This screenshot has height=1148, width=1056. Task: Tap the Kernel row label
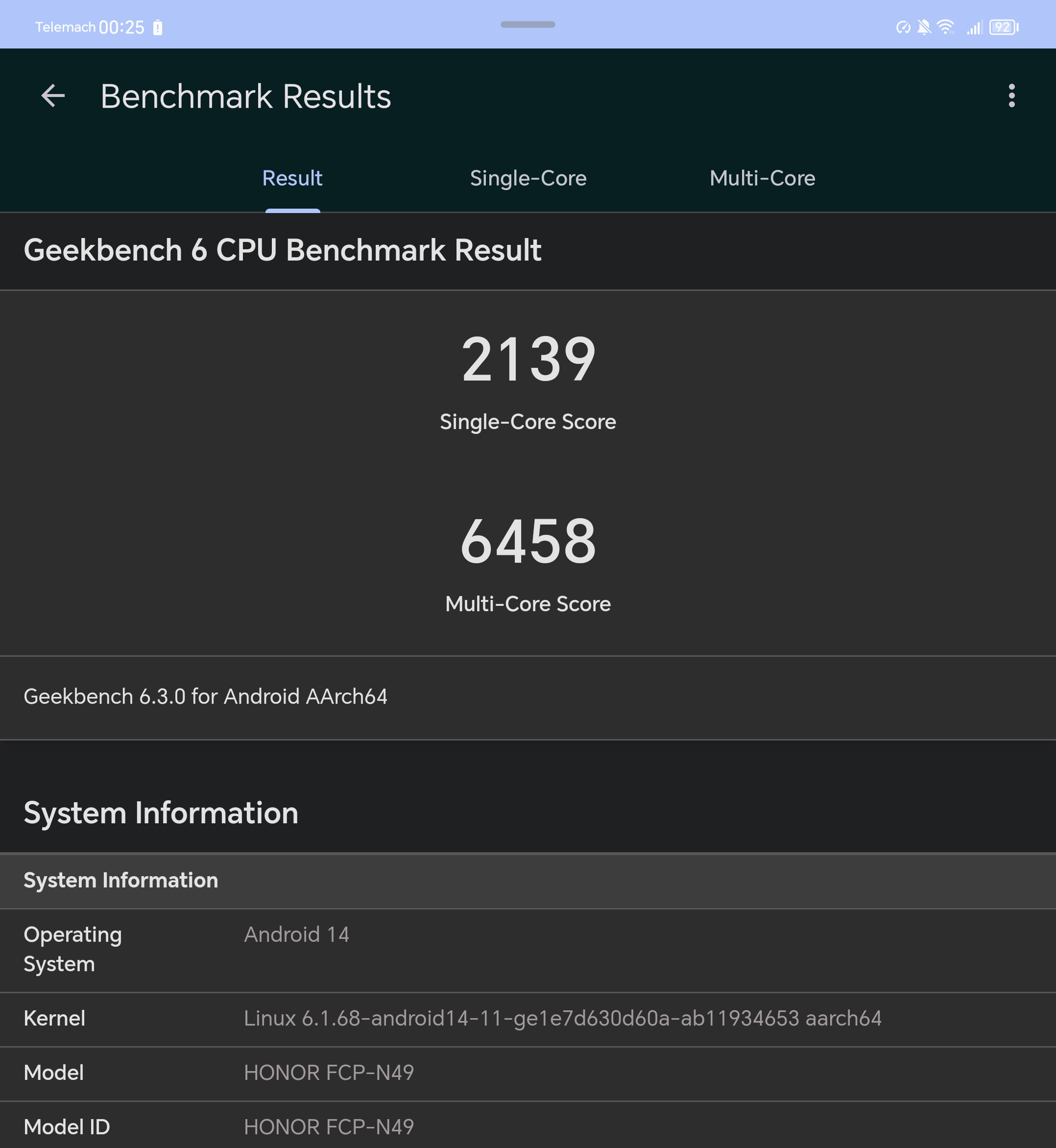point(54,1018)
